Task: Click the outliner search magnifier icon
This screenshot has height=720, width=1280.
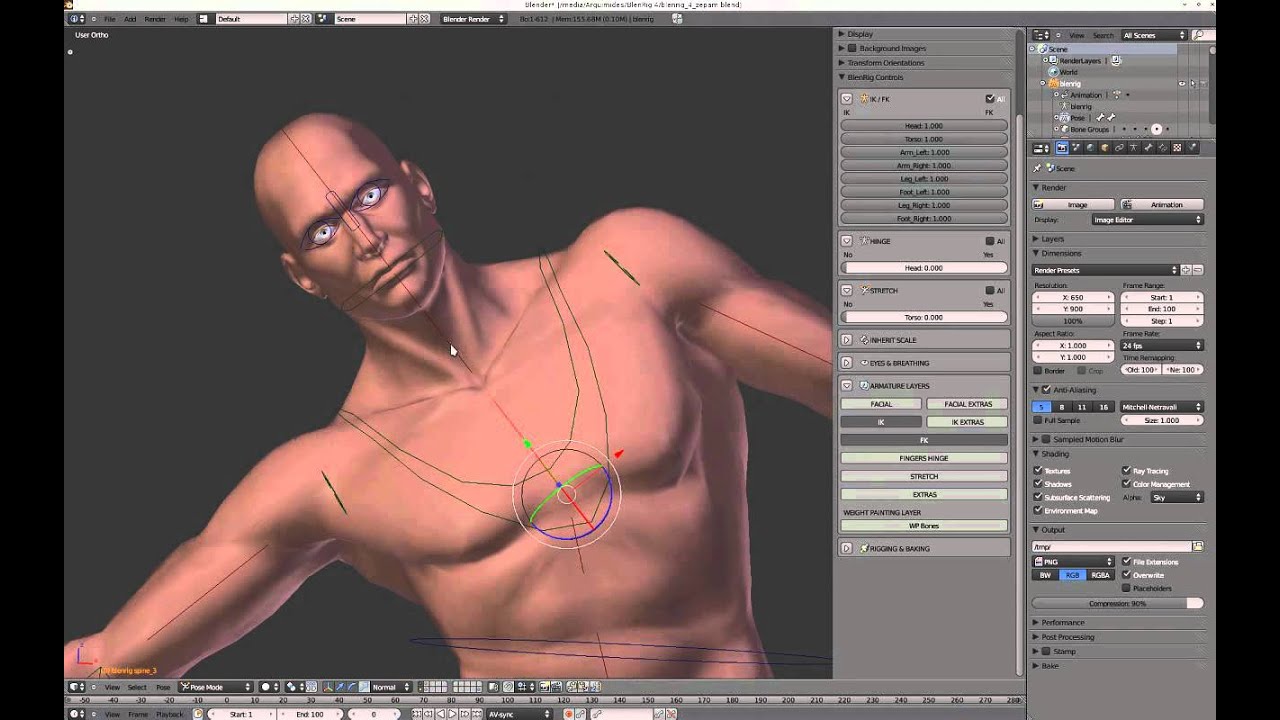Action: [x=1198, y=35]
